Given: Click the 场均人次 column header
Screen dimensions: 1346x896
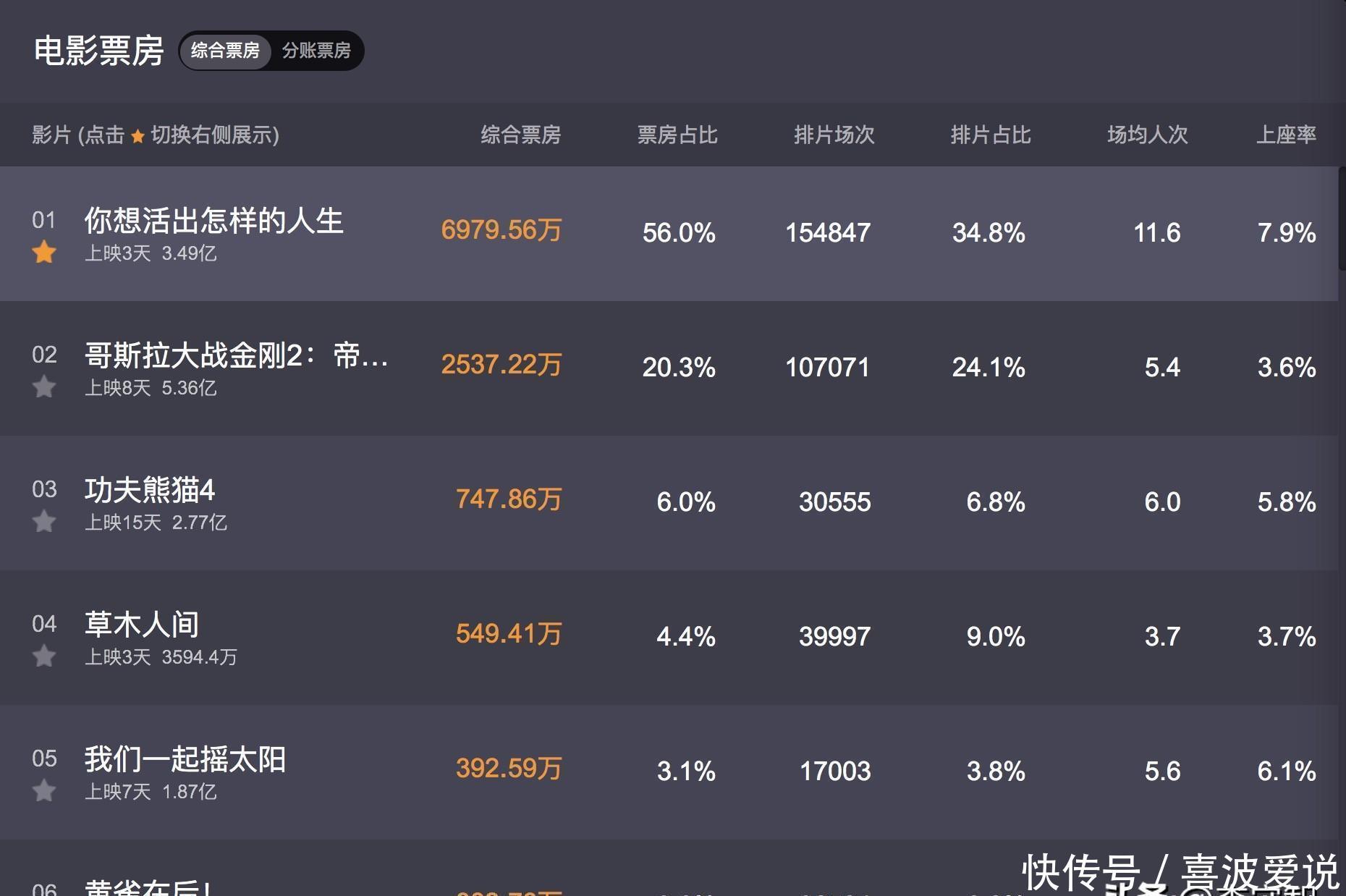Looking at the screenshot, I should click(1147, 135).
